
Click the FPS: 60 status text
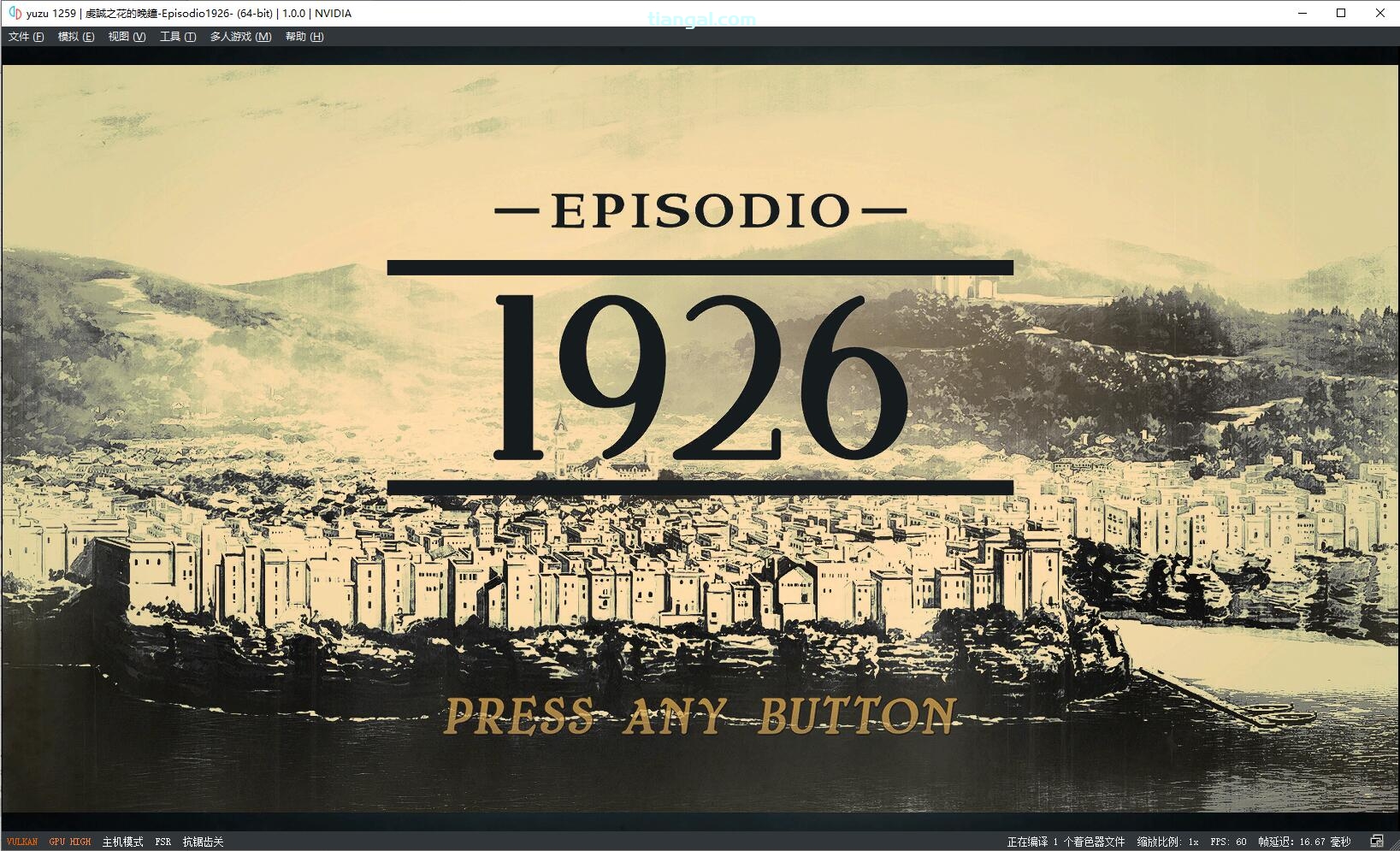click(1228, 842)
